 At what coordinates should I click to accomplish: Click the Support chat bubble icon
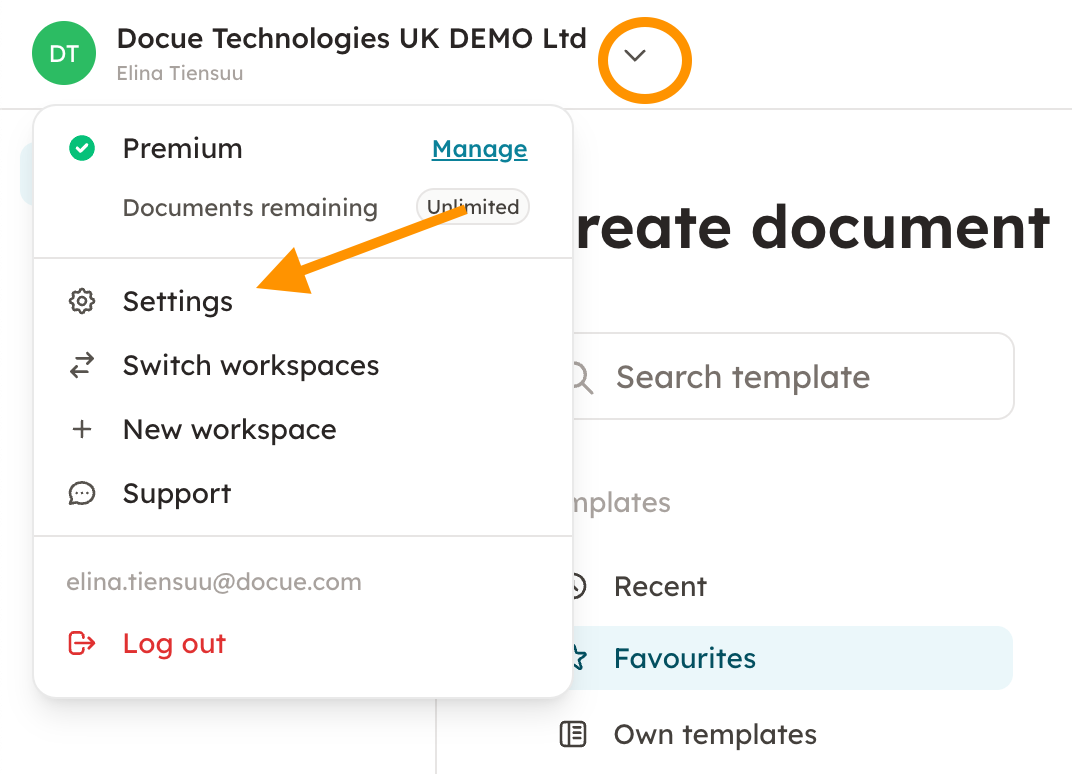point(82,494)
